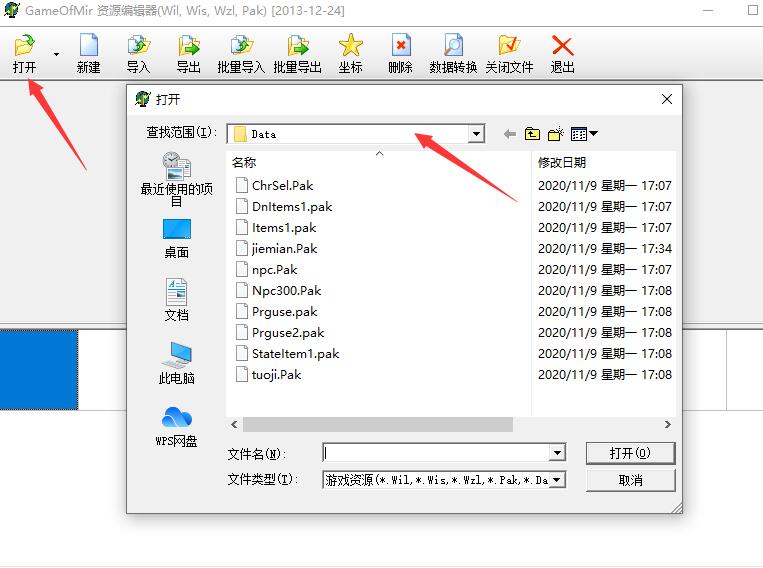Image resolution: width=763 pixels, height=568 pixels.
Task: Click the file list's right scroll arrow
Action: click(x=668, y=424)
